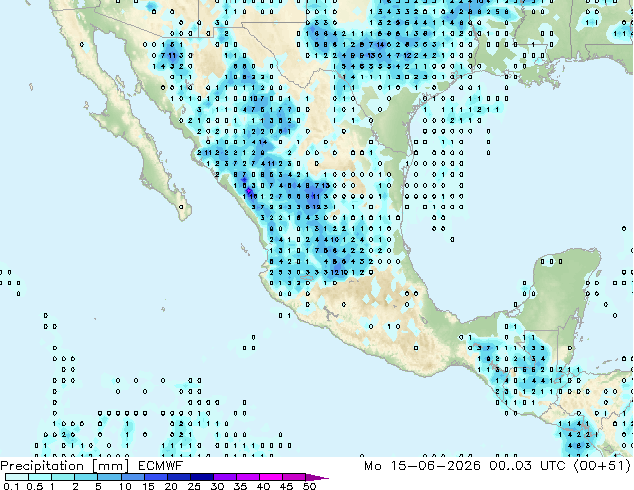Click the legend label '0.1'
The height and width of the screenshot is (490, 634).
coord(12,486)
